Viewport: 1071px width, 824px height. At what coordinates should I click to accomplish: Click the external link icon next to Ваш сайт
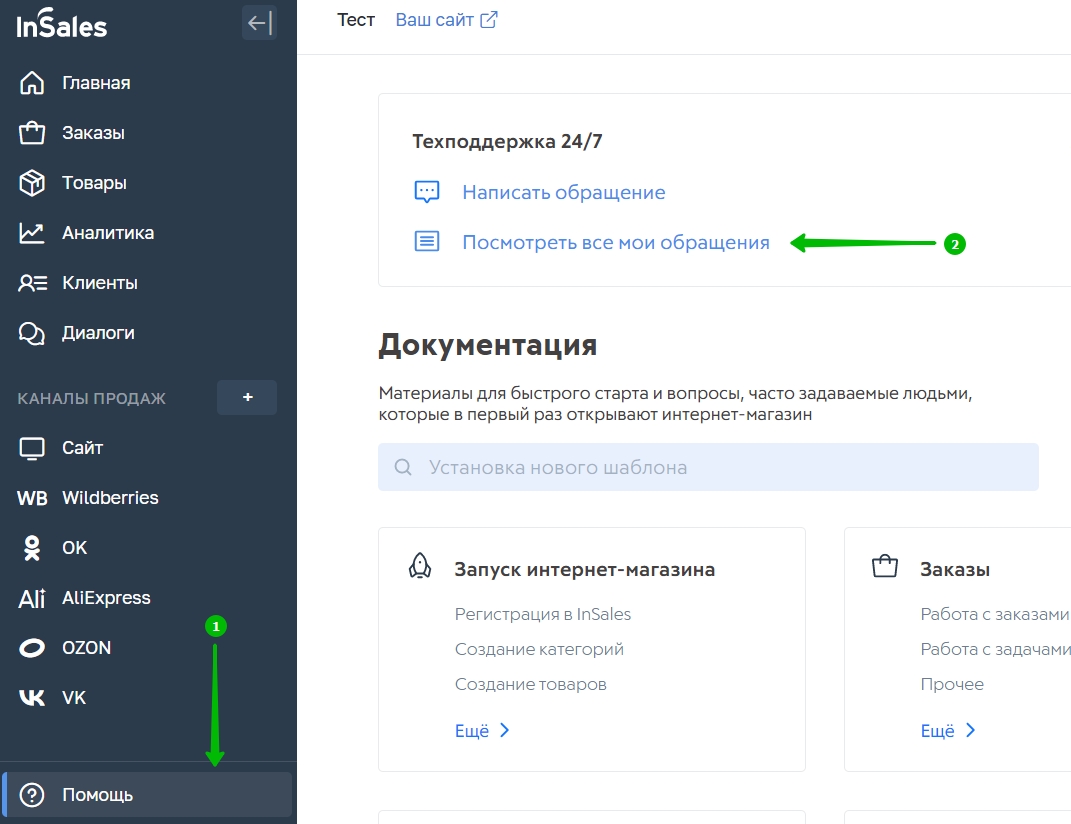tap(489, 20)
